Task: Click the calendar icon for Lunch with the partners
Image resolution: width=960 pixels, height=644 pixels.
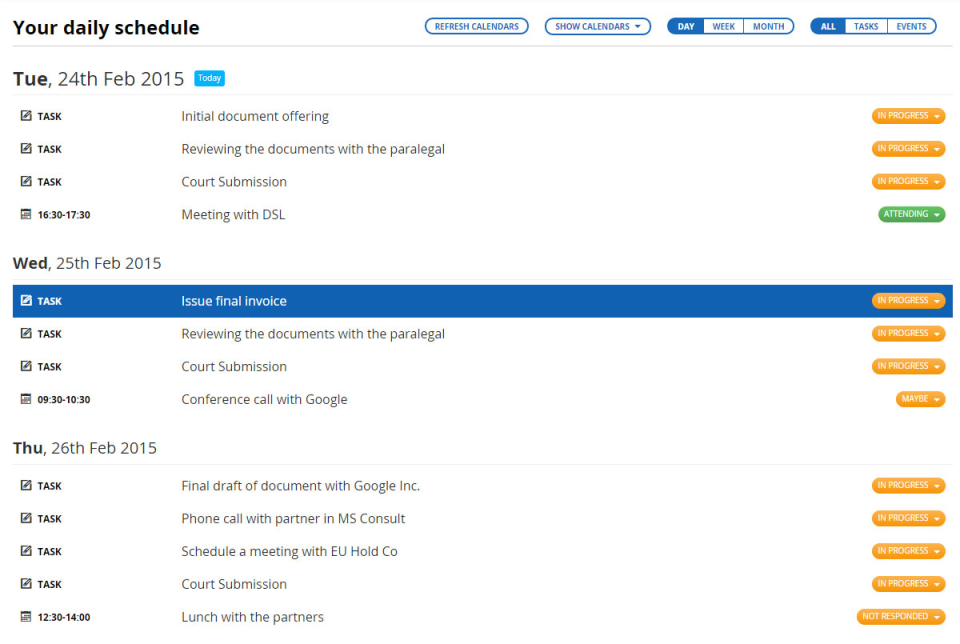Action: pyautogui.click(x=25, y=616)
